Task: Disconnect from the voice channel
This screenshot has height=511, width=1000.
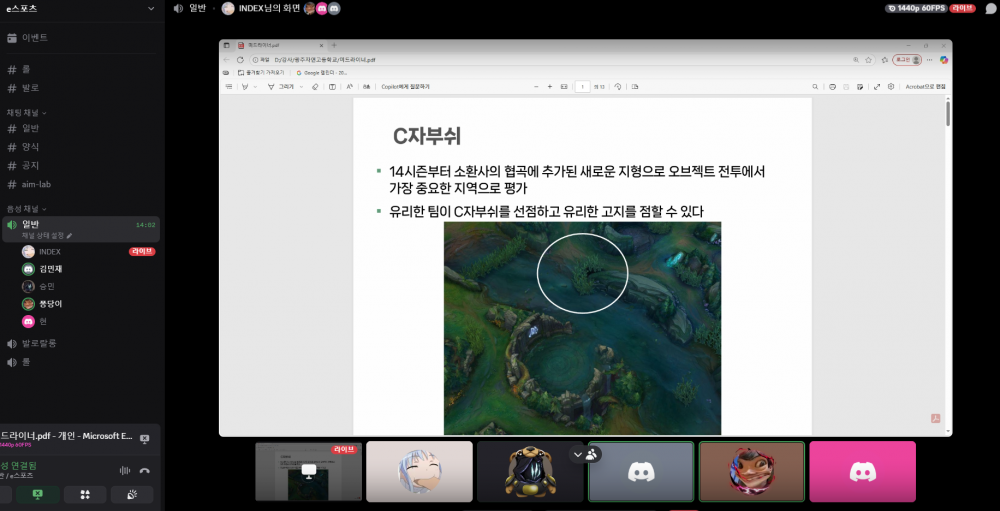Action: coord(145,470)
